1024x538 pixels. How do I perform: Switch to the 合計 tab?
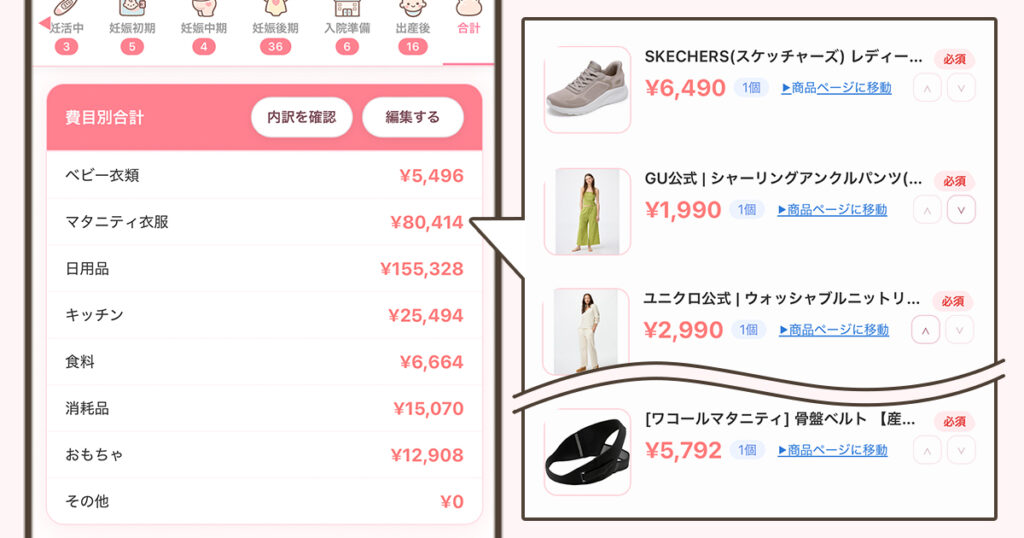point(468,28)
